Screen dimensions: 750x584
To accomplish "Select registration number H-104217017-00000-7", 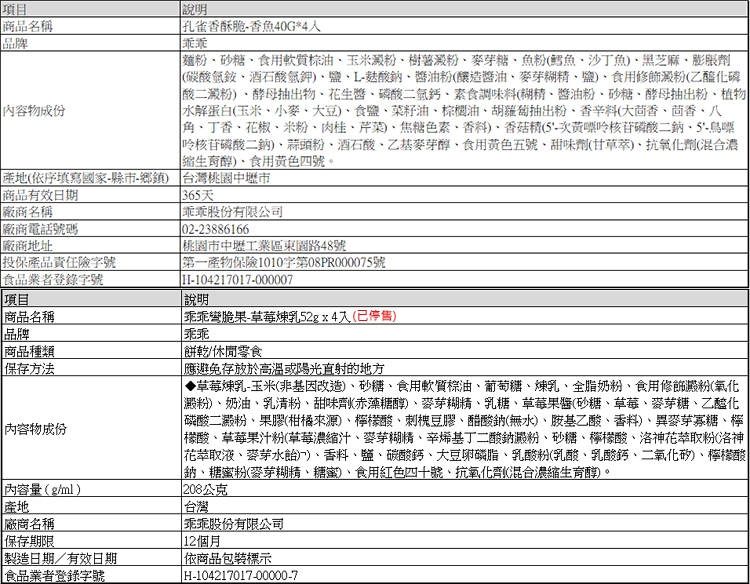I will click(241, 575).
